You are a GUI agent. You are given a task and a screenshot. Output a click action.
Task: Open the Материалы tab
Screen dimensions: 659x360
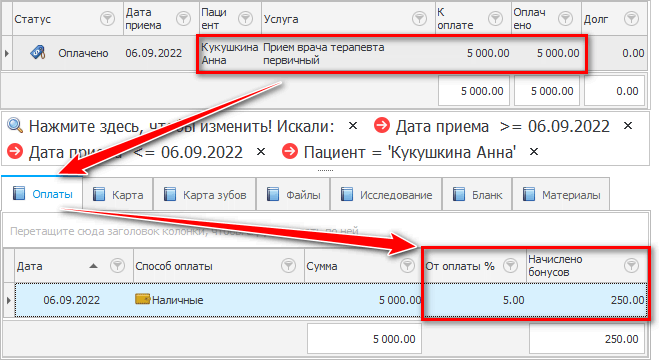coord(561,195)
